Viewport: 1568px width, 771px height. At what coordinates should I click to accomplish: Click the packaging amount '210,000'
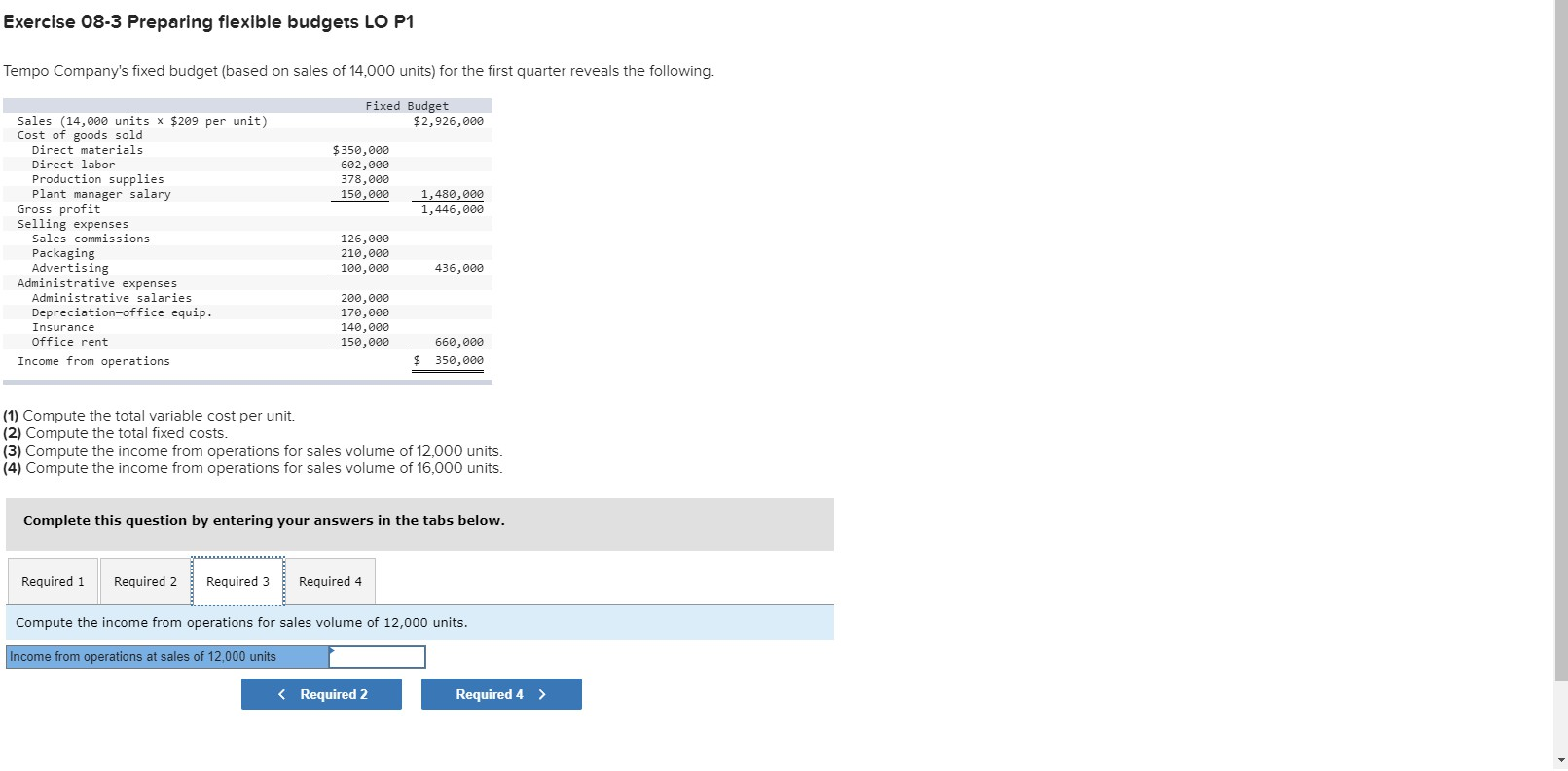[x=365, y=253]
